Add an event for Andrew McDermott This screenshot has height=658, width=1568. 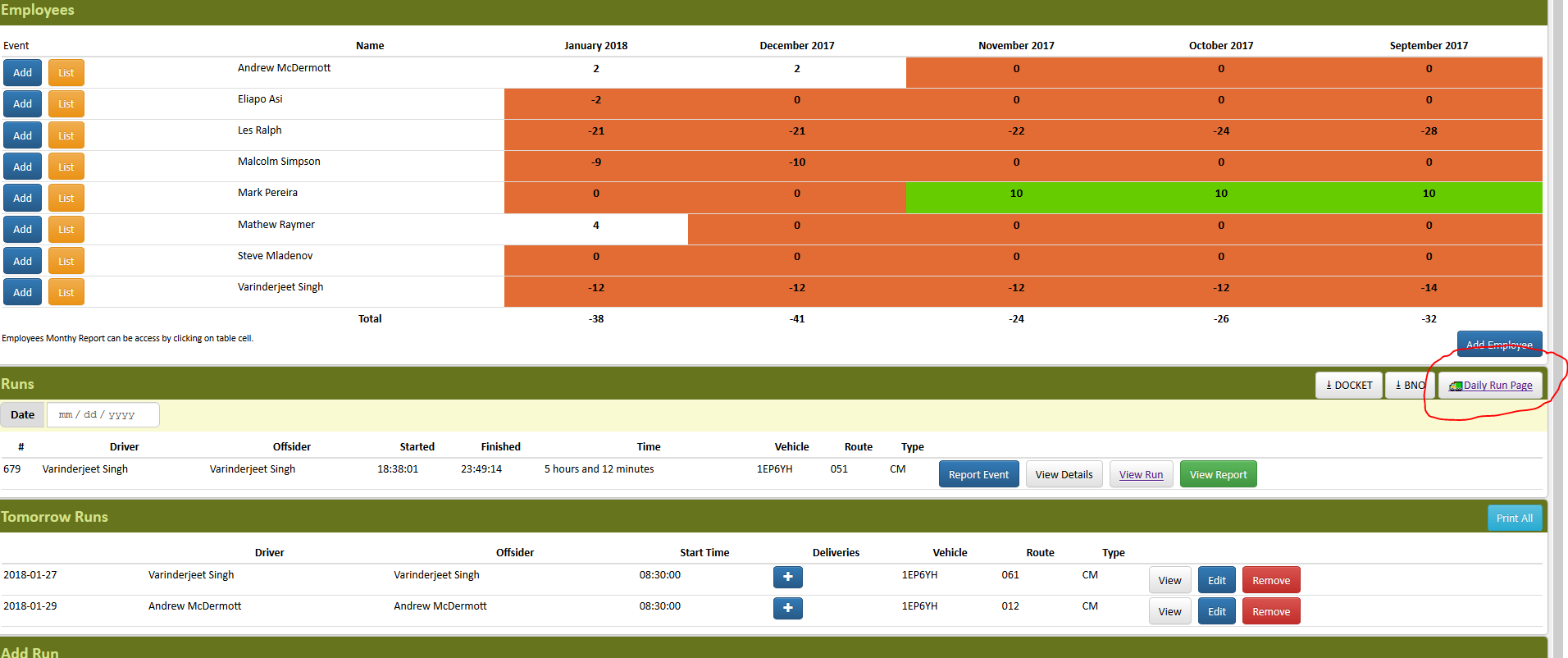click(x=22, y=72)
